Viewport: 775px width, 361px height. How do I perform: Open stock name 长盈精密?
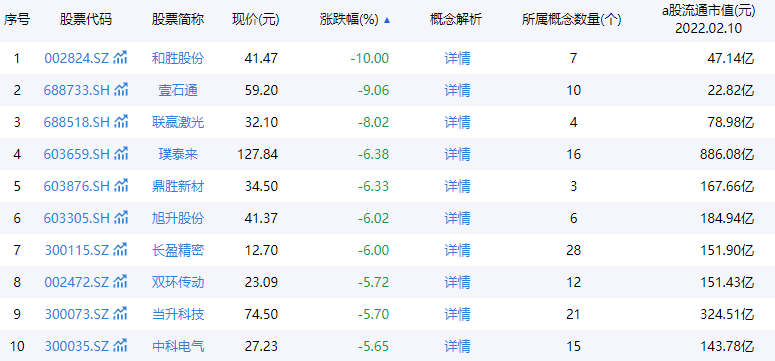pyautogui.click(x=178, y=251)
